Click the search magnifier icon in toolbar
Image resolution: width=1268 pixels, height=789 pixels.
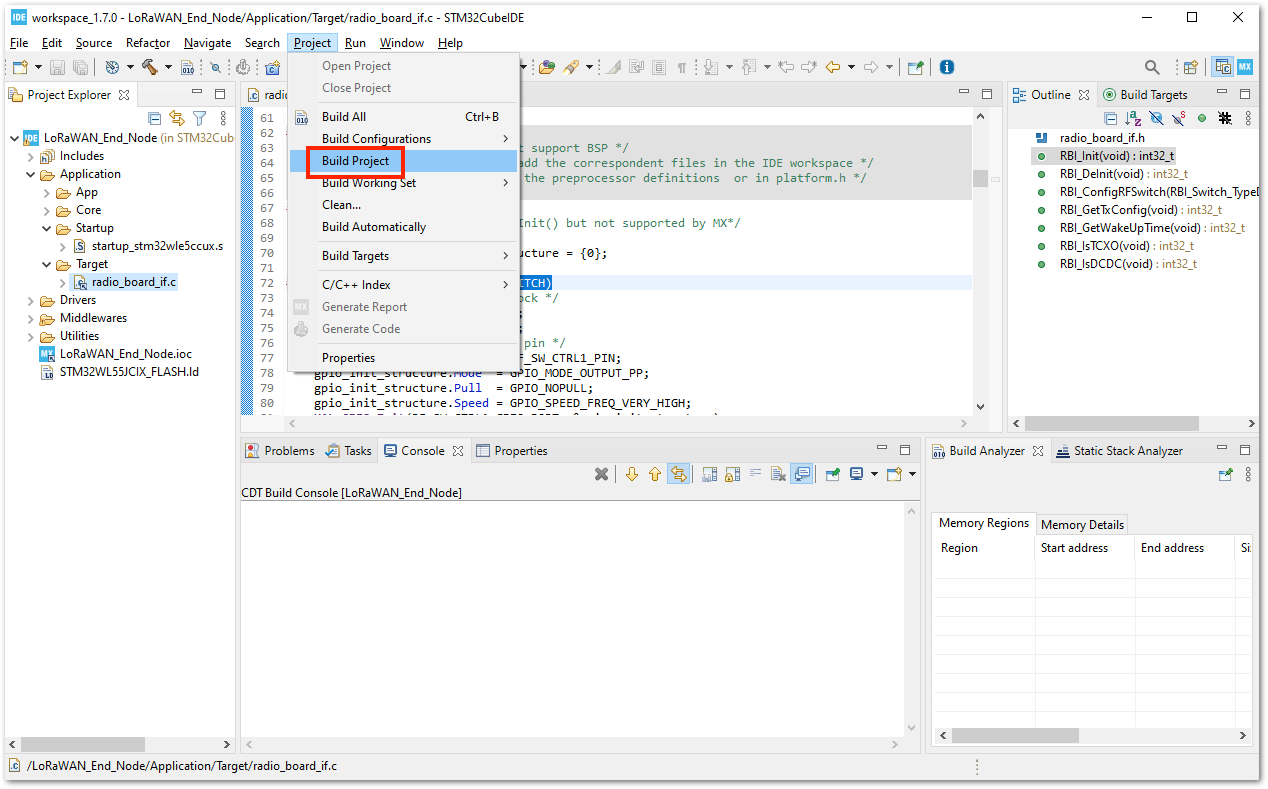tap(1152, 67)
